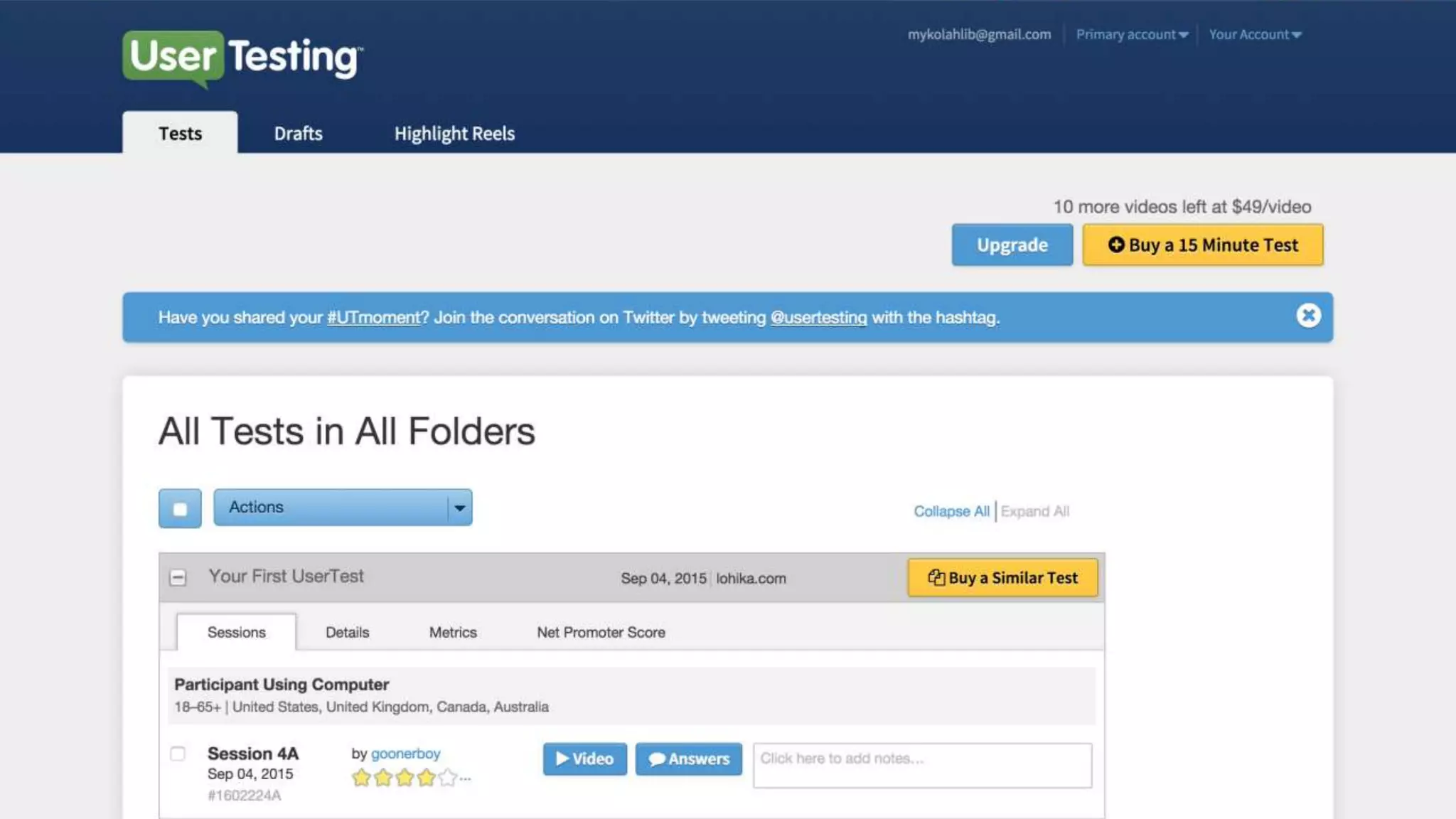
Task: Expand the Primary account menu
Action: (x=1131, y=34)
